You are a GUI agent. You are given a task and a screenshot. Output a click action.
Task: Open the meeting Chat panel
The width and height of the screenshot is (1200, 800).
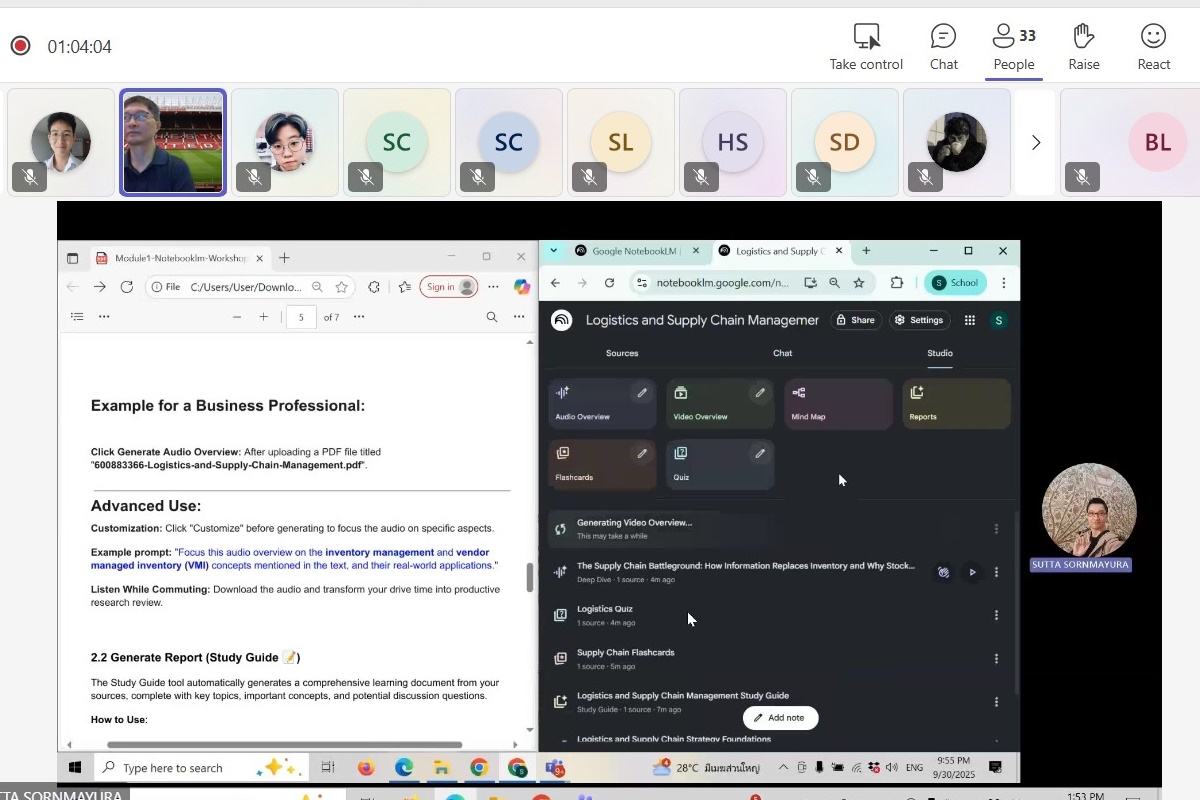pos(943,47)
